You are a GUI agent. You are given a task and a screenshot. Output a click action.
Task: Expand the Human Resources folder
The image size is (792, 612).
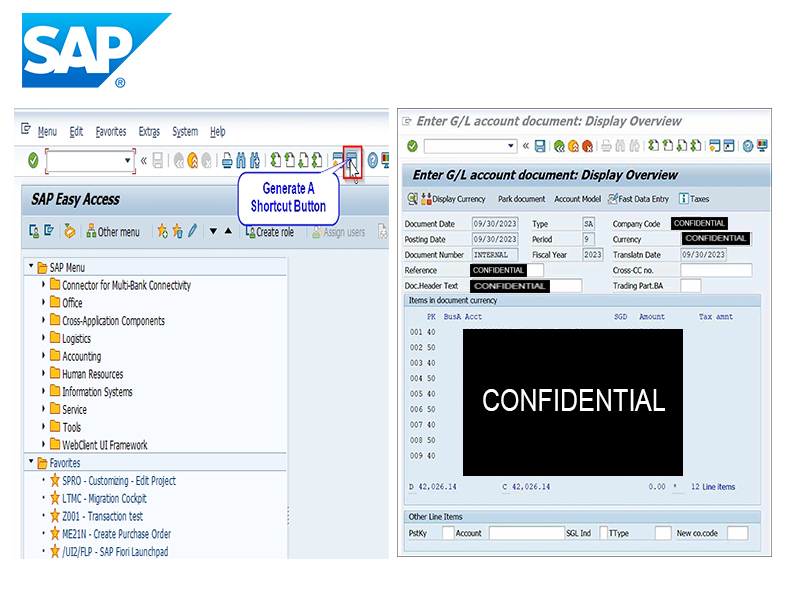43,373
